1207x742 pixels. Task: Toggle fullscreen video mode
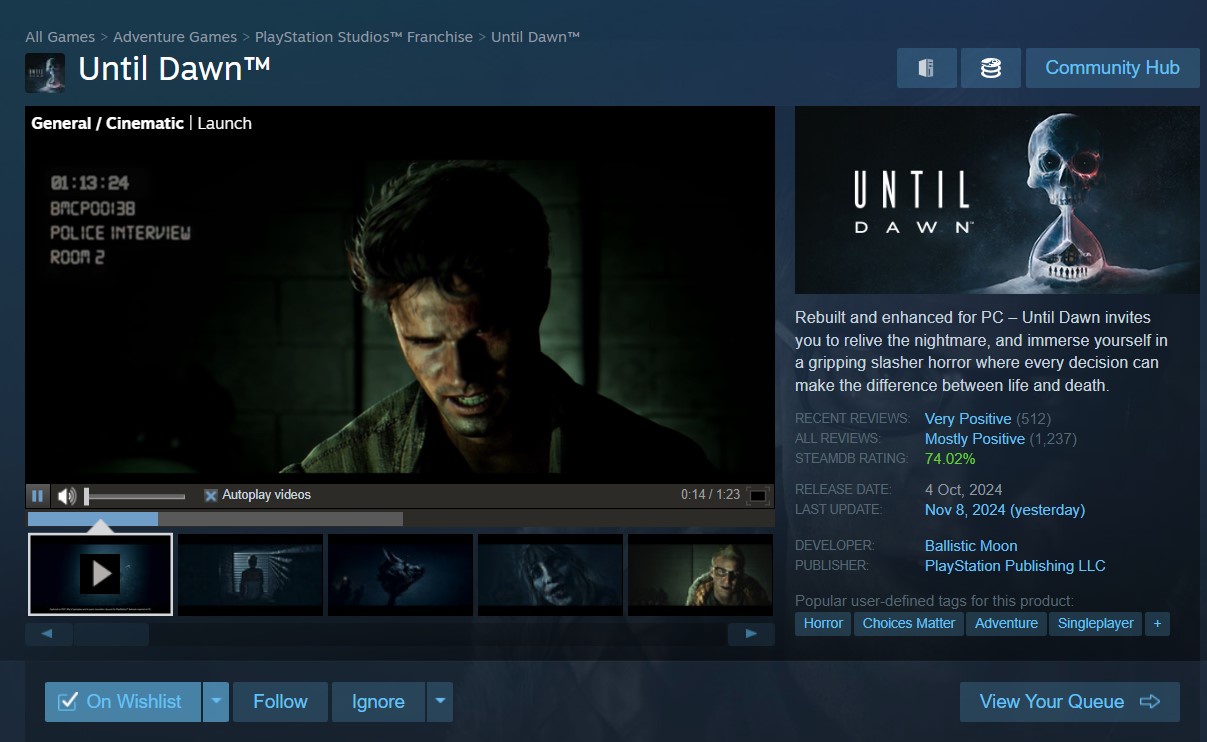(758, 496)
